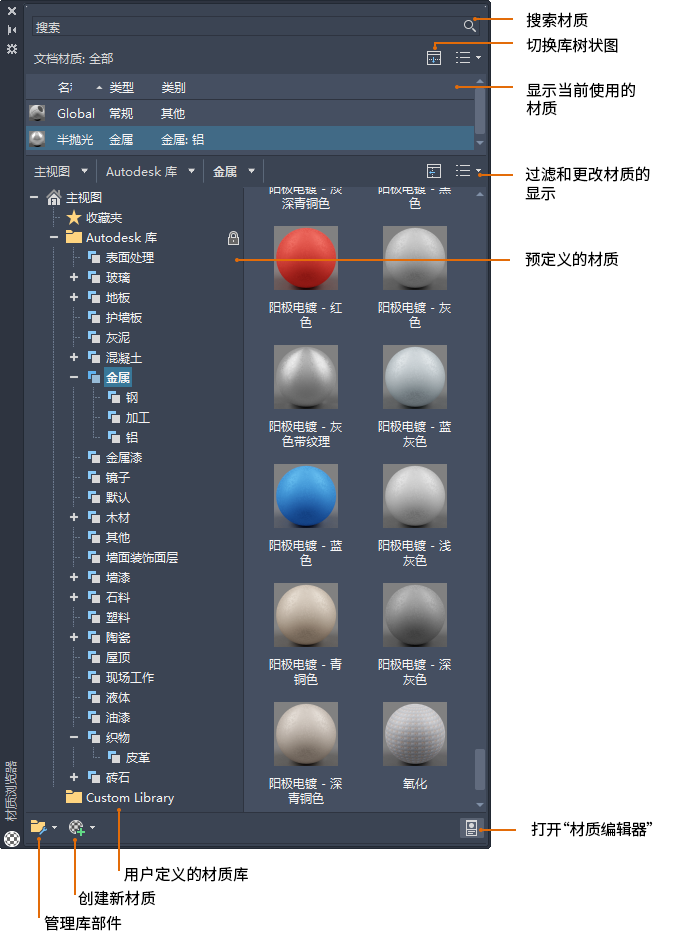Select the 塑料 category

click(109, 617)
